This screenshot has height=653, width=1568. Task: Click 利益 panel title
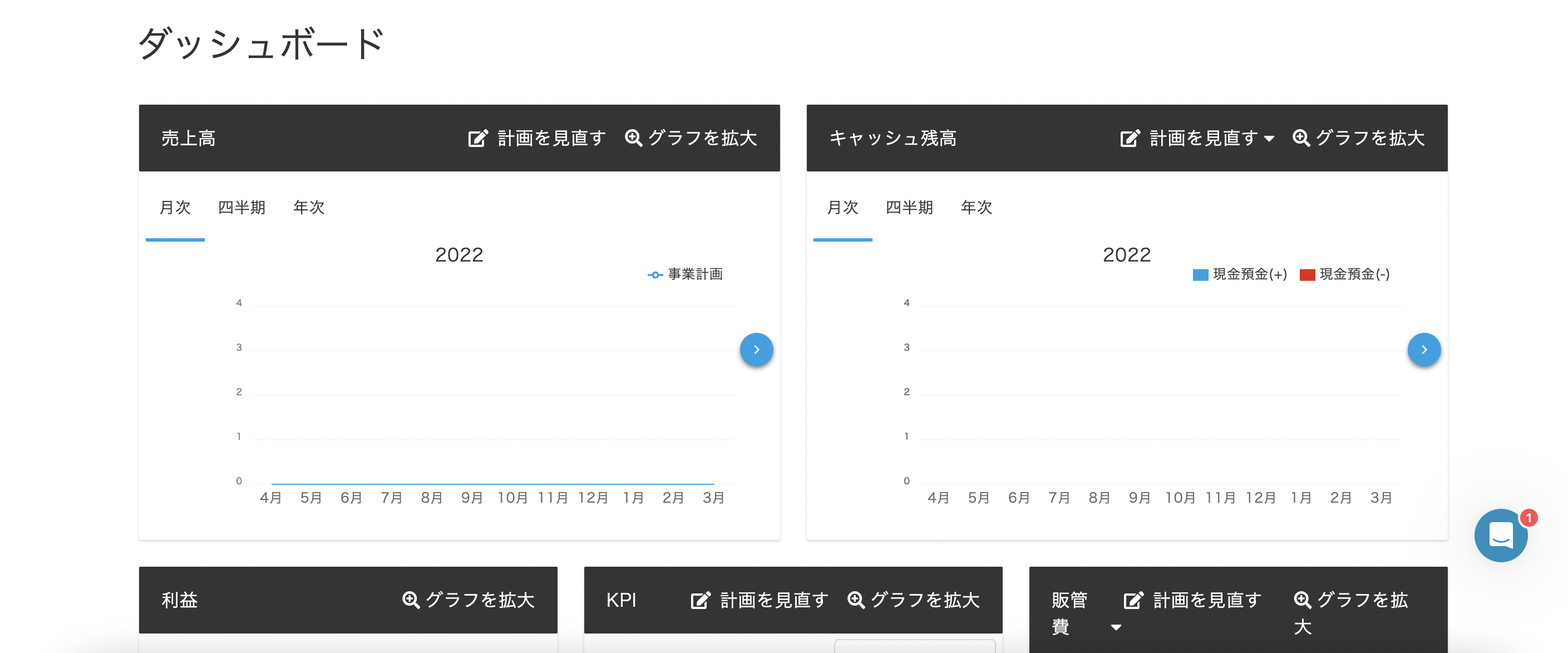pos(180,600)
